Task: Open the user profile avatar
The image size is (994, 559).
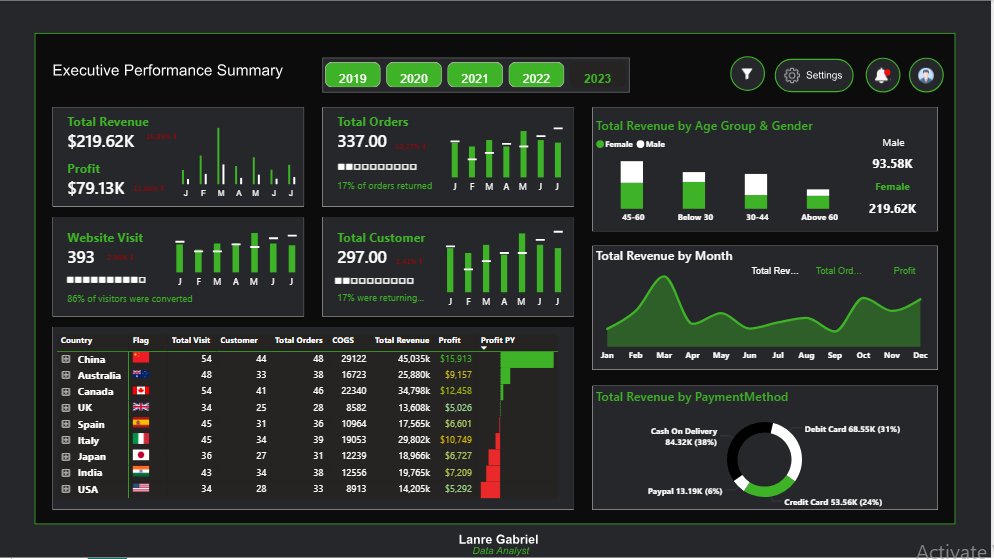Action: click(x=926, y=75)
